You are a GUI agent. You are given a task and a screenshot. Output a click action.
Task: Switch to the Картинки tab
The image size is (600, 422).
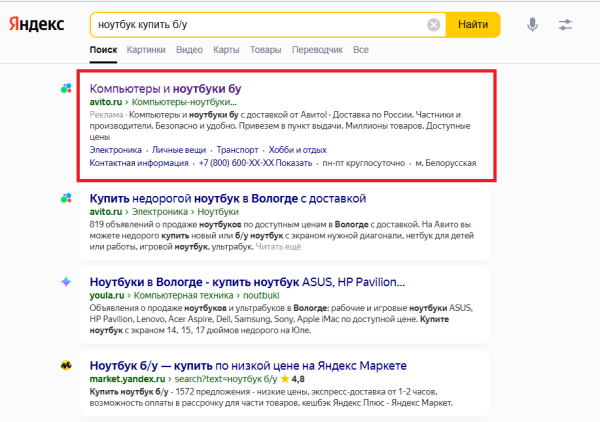click(x=146, y=49)
